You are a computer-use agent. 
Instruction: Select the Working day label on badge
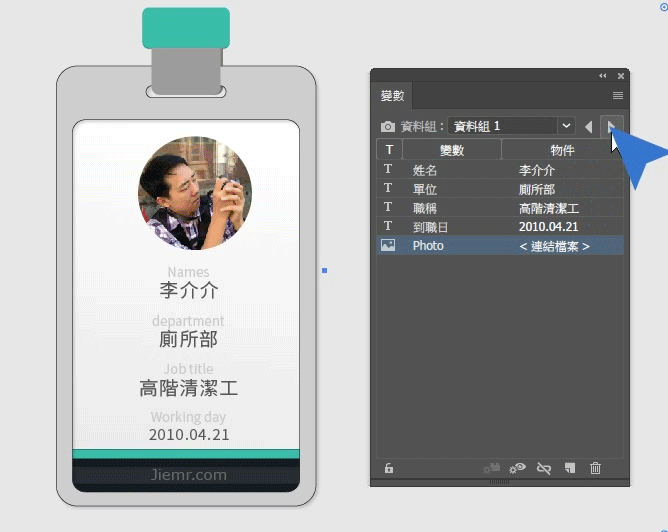188,417
